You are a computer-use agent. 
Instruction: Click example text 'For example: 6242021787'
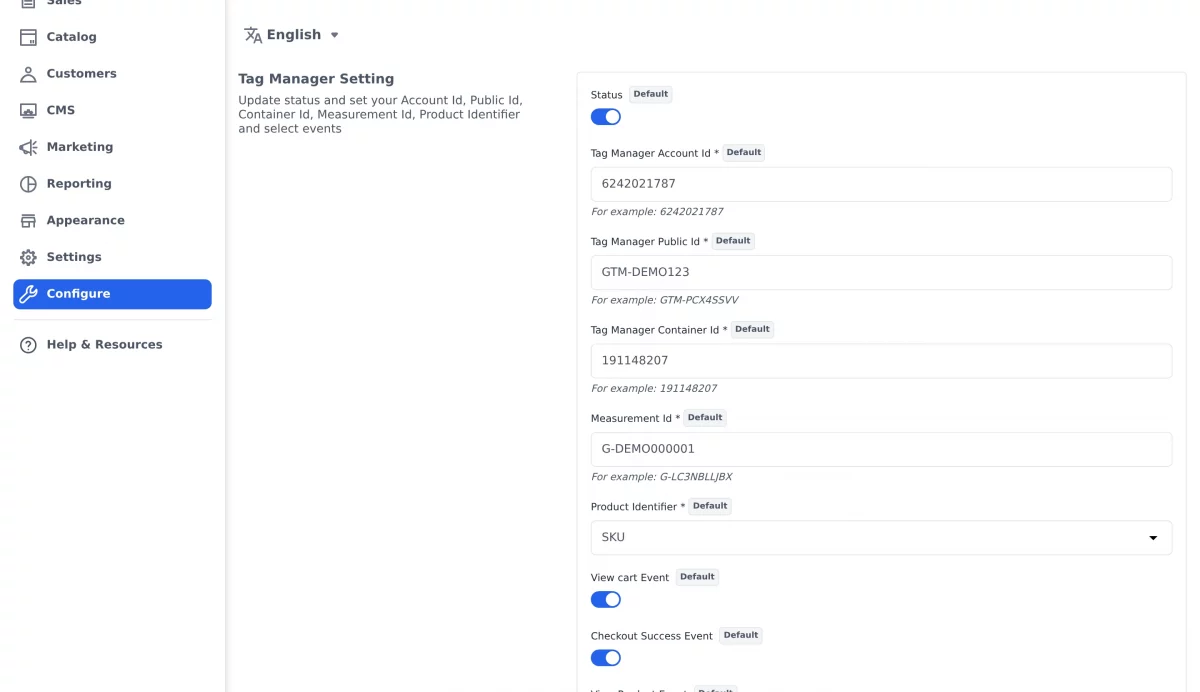click(x=657, y=212)
